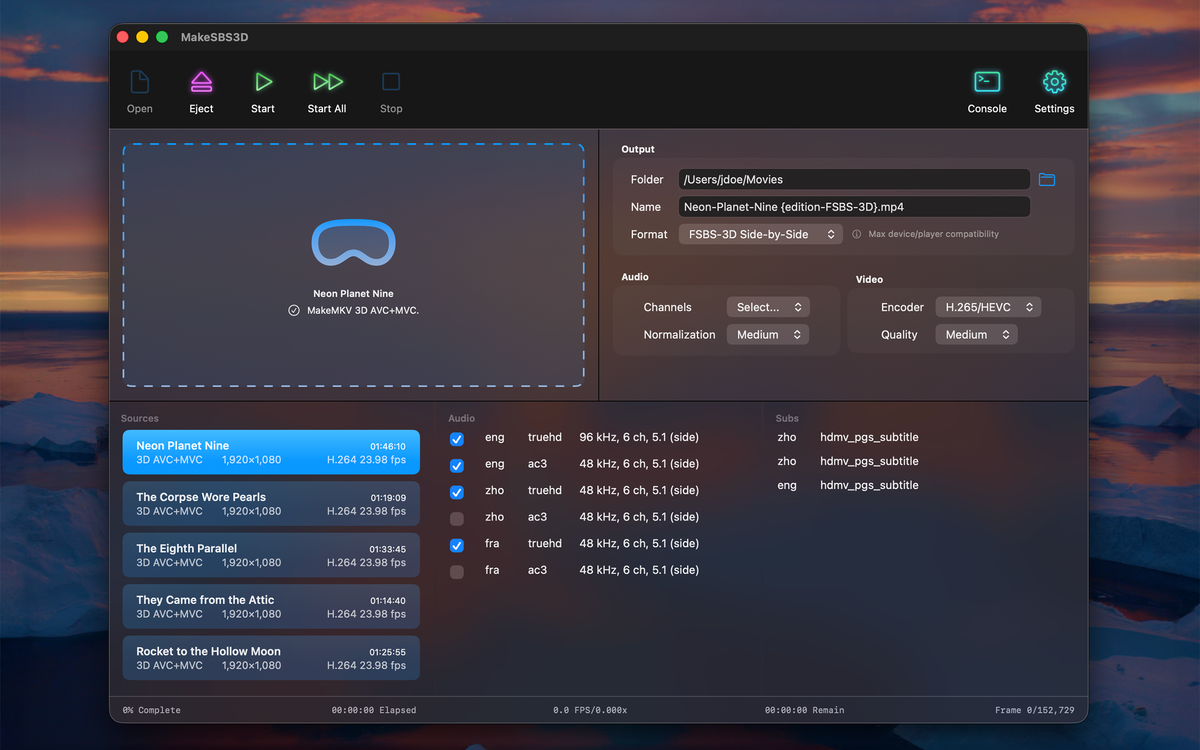
Task: Change the video Encoder dropdown
Action: pos(988,306)
